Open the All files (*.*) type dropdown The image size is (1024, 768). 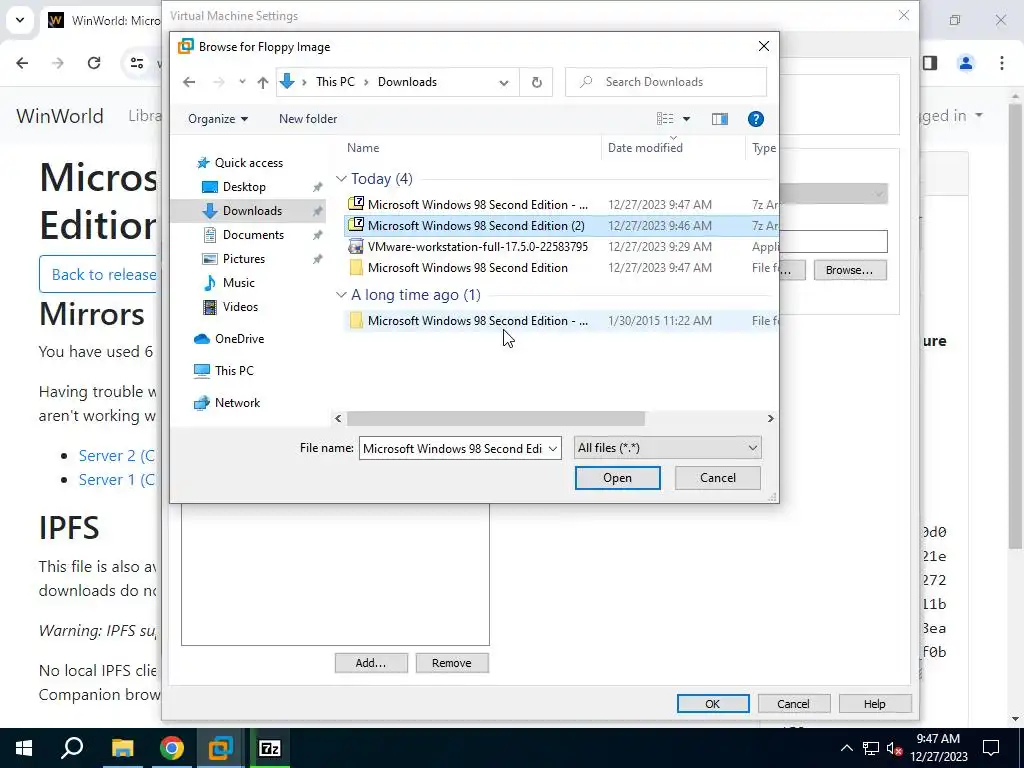click(667, 448)
